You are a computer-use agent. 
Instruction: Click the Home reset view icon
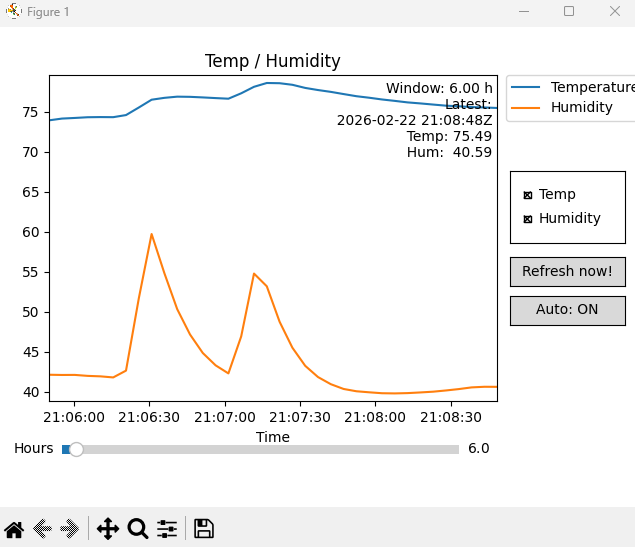14,529
